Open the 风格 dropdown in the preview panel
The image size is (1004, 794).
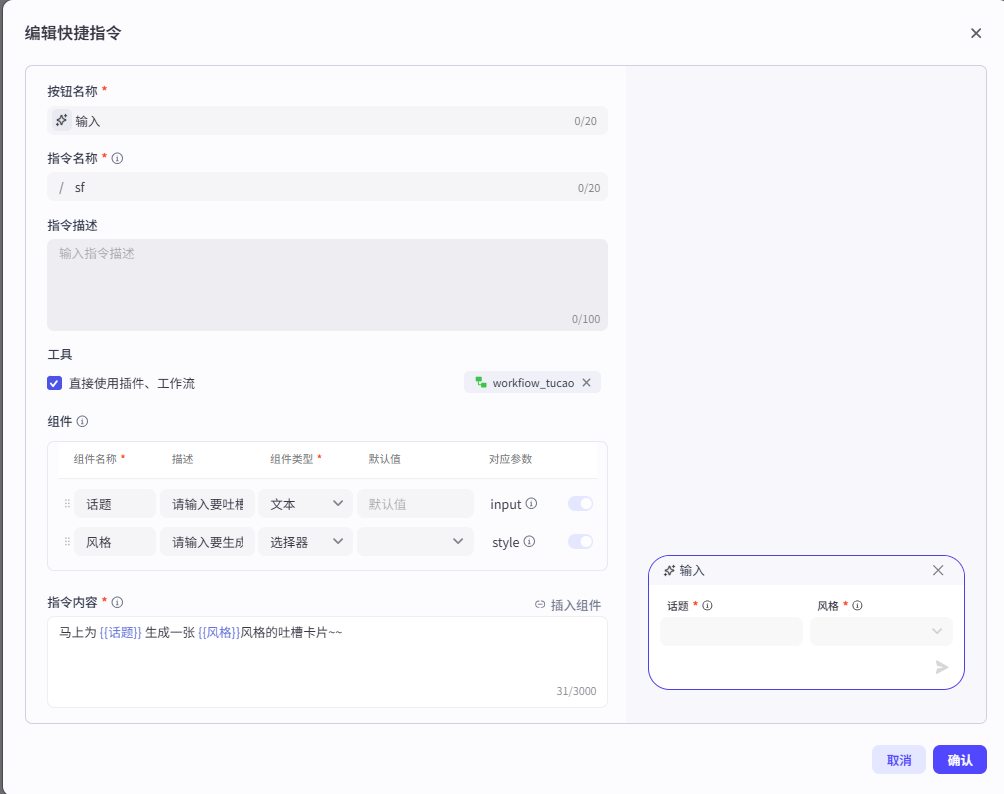[x=880, y=631]
